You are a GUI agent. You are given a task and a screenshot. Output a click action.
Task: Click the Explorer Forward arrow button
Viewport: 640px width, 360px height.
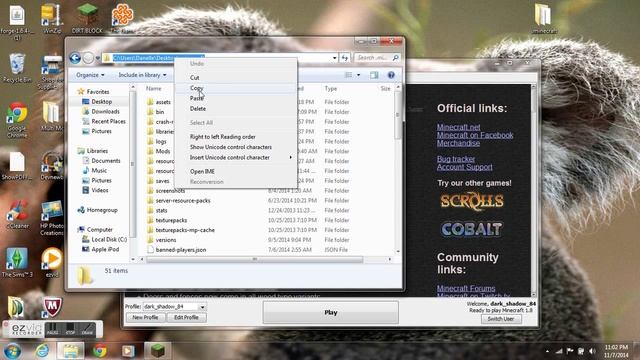point(88,58)
